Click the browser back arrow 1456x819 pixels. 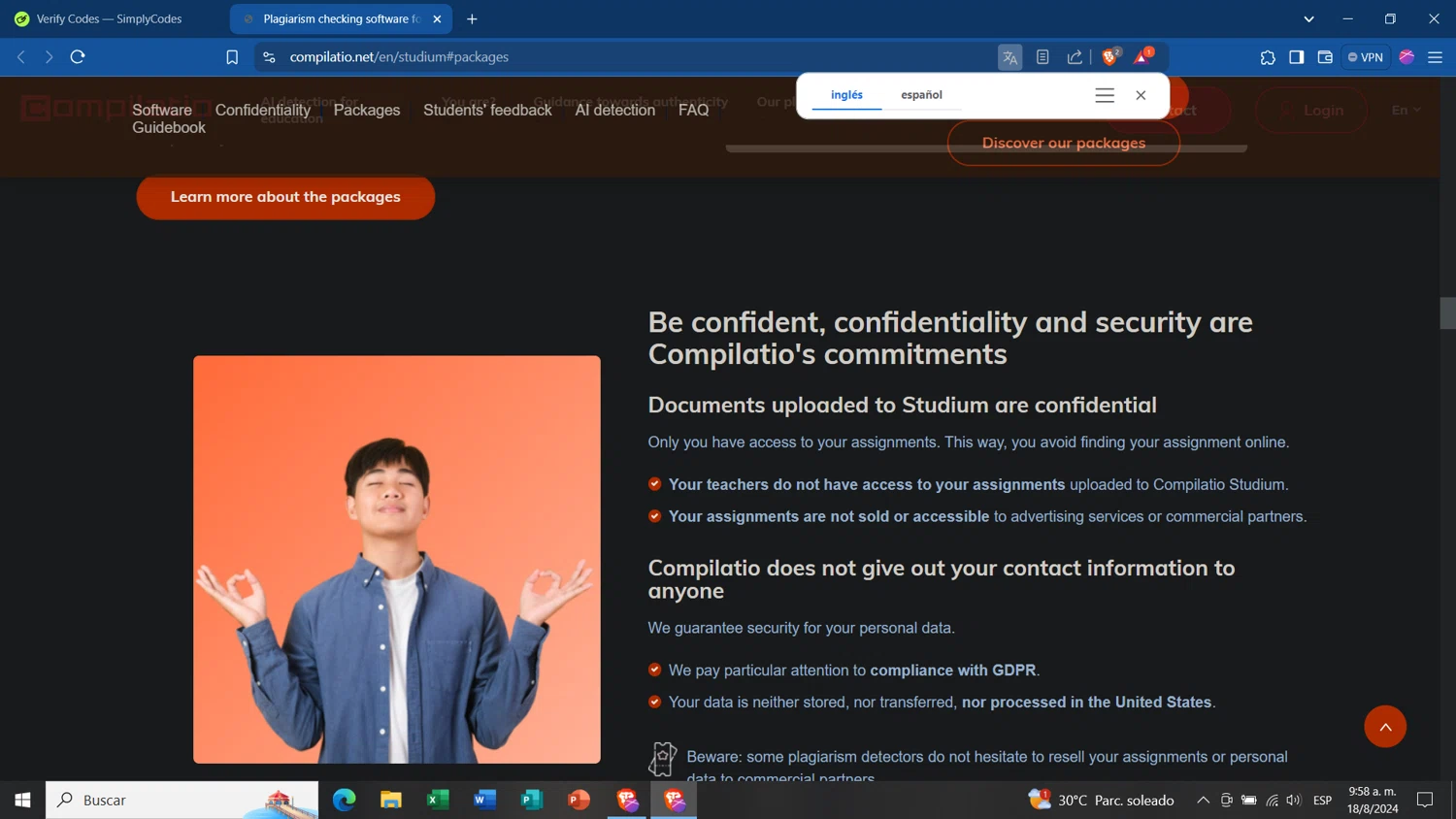coord(21,57)
